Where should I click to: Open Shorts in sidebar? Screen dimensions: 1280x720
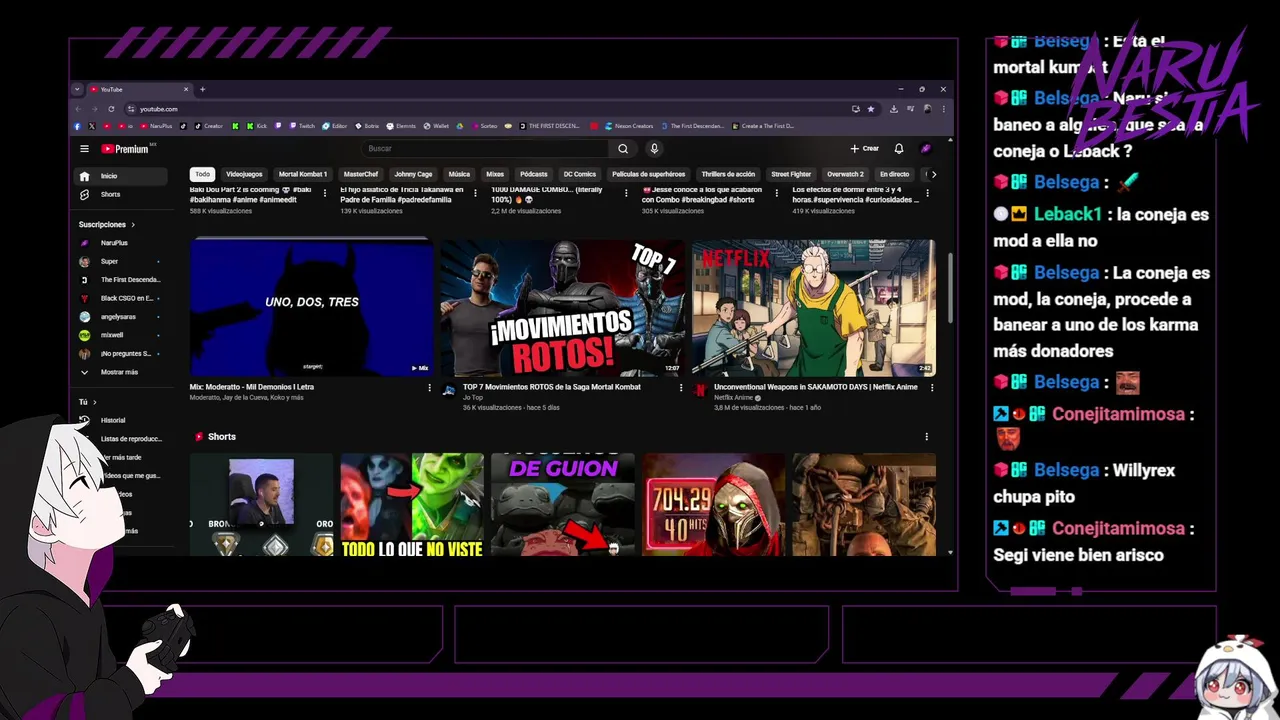[x=122, y=194]
